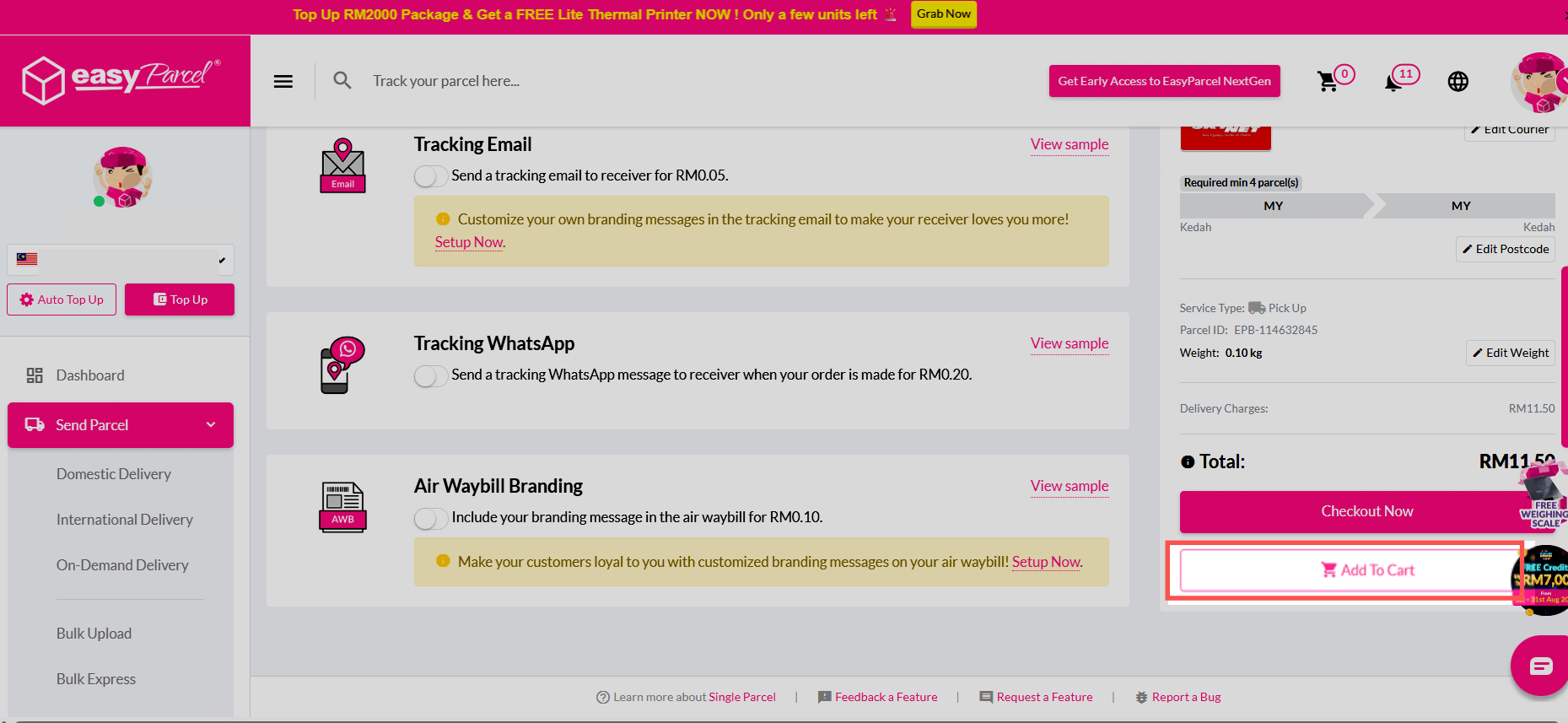This screenshot has width=1568, height=723.
Task: View sample for Air Waybill Branding
Action: pyautogui.click(x=1070, y=486)
